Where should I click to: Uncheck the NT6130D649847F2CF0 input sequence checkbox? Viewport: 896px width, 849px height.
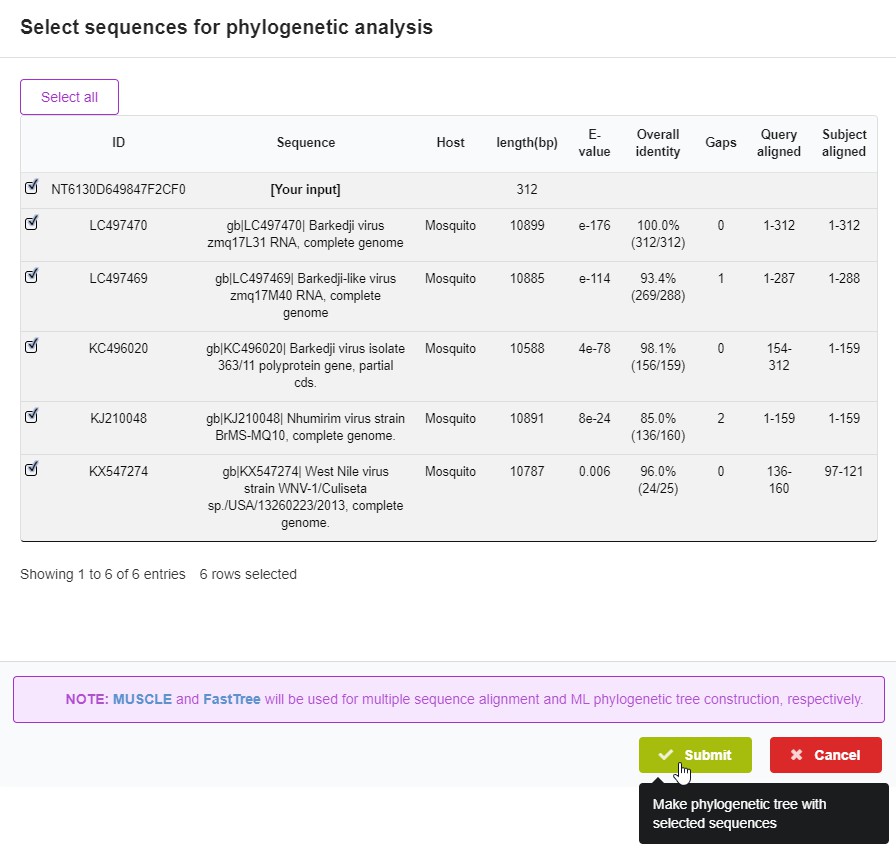coord(31,187)
